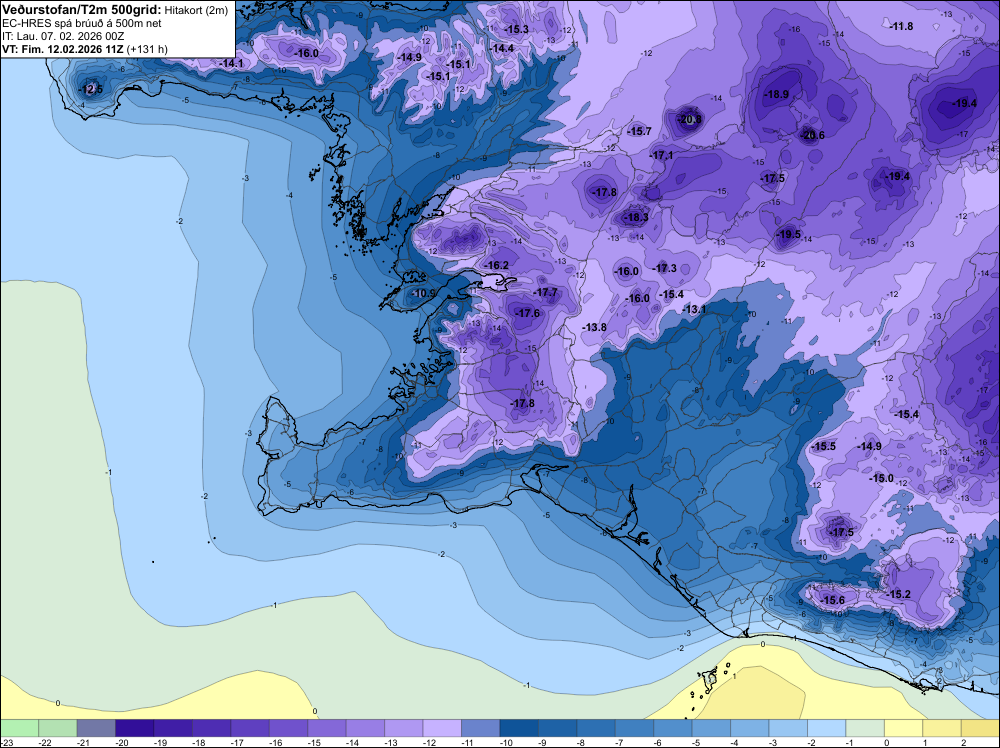This screenshot has width=1000, height=748.
Task: Click the title text 'Veðurstofan/T2m 500grid:'
Action: [x=82, y=10]
